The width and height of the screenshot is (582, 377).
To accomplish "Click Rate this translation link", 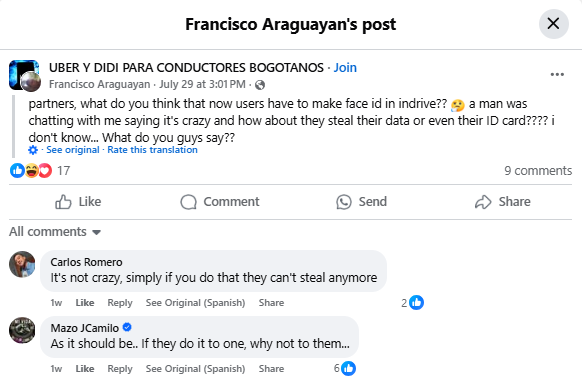I will click(x=153, y=150).
